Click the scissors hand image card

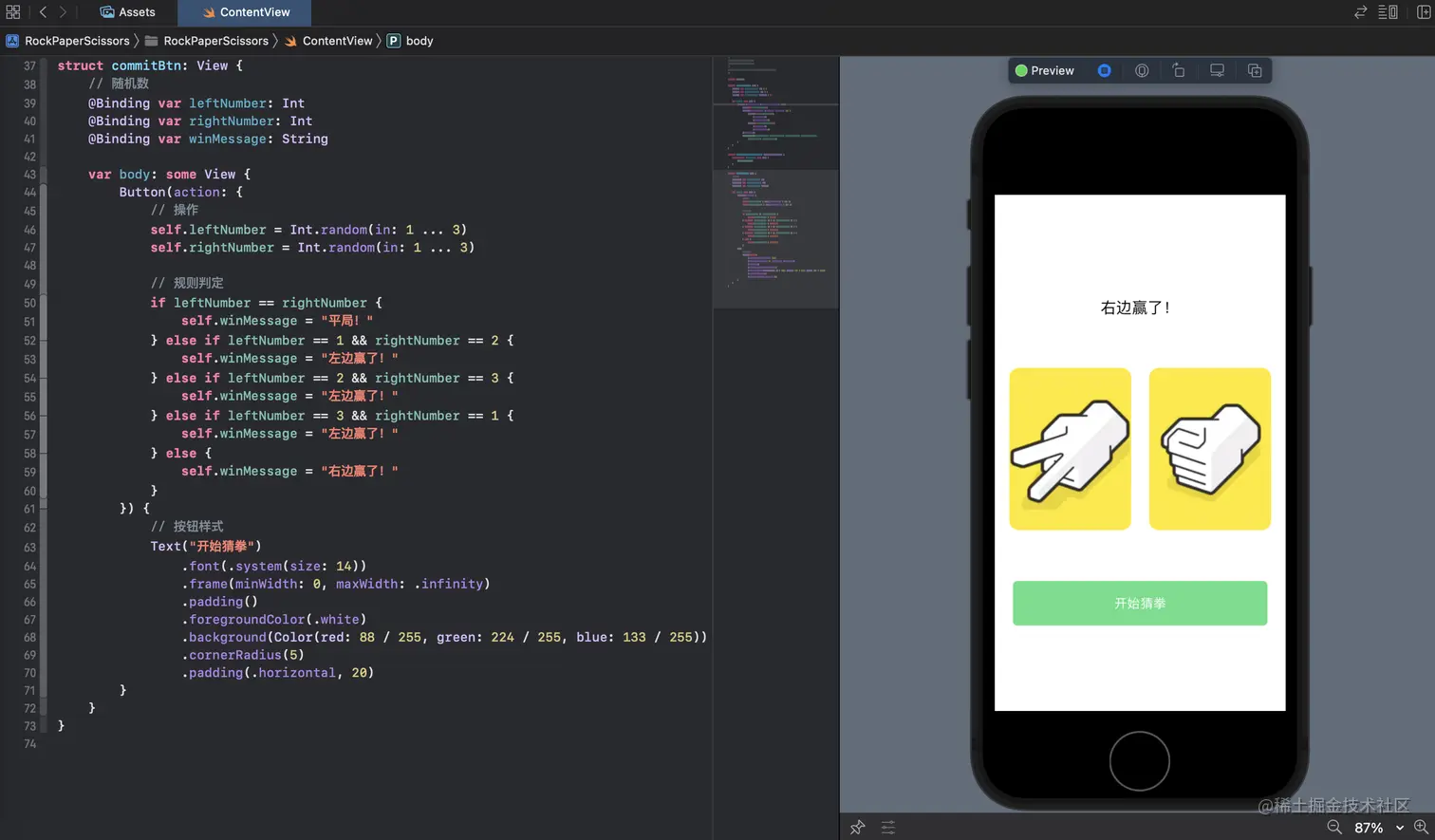click(x=1070, y=449)
